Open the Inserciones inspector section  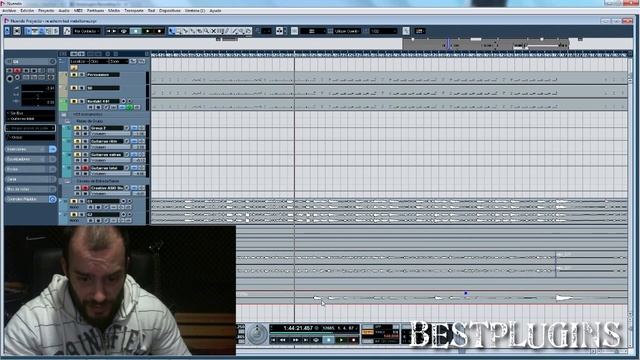[x=26, y=149]
